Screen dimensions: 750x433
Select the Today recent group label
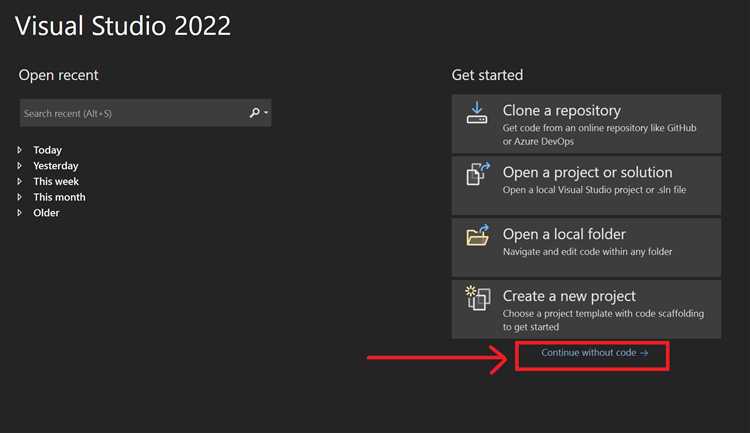[47, 150]
